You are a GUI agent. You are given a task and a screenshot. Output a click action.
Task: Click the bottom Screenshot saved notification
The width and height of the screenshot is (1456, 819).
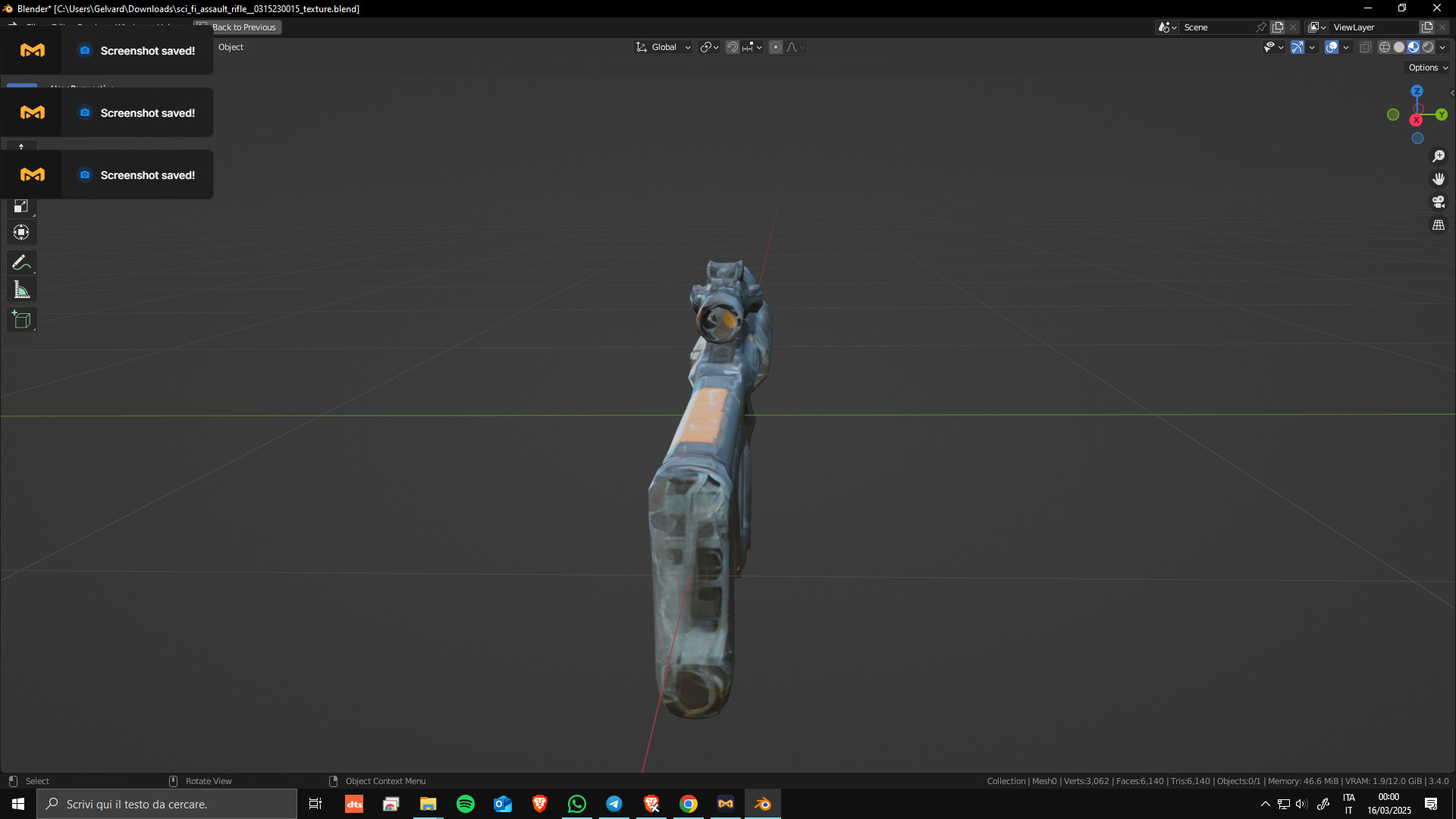(107, 174)
